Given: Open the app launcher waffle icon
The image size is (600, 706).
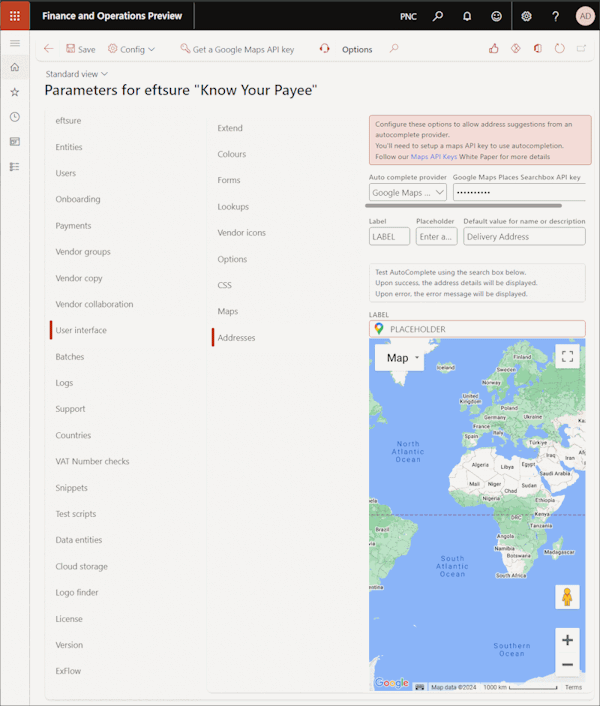Looking at the screenshot, I should tap(15, 16).
